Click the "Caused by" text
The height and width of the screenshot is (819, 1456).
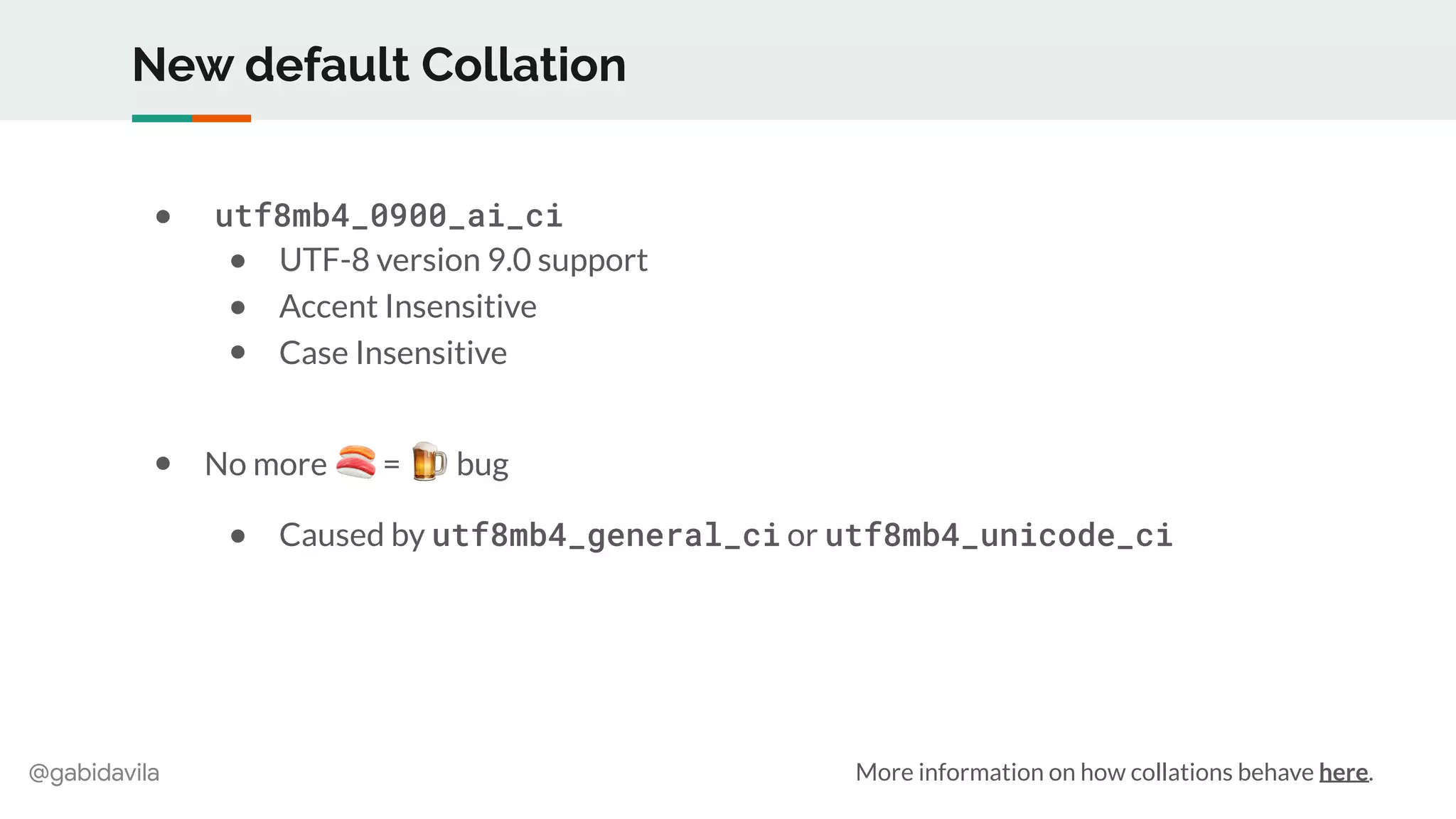[352, 535]
